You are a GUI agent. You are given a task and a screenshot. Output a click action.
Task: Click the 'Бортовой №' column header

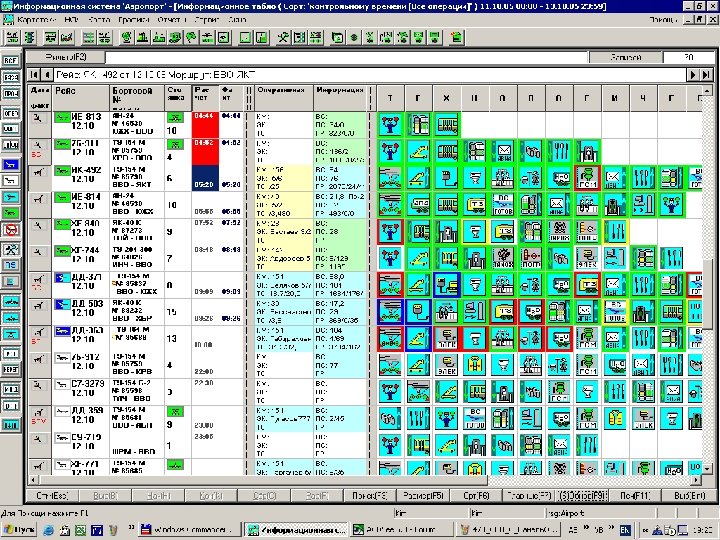pyautogui.click(x=137, y=97)
